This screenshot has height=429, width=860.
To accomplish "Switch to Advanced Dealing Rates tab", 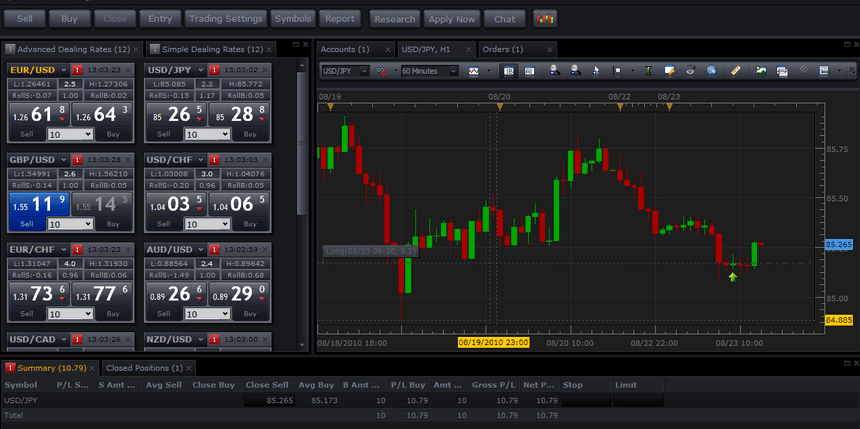I will tap(73, 49).
